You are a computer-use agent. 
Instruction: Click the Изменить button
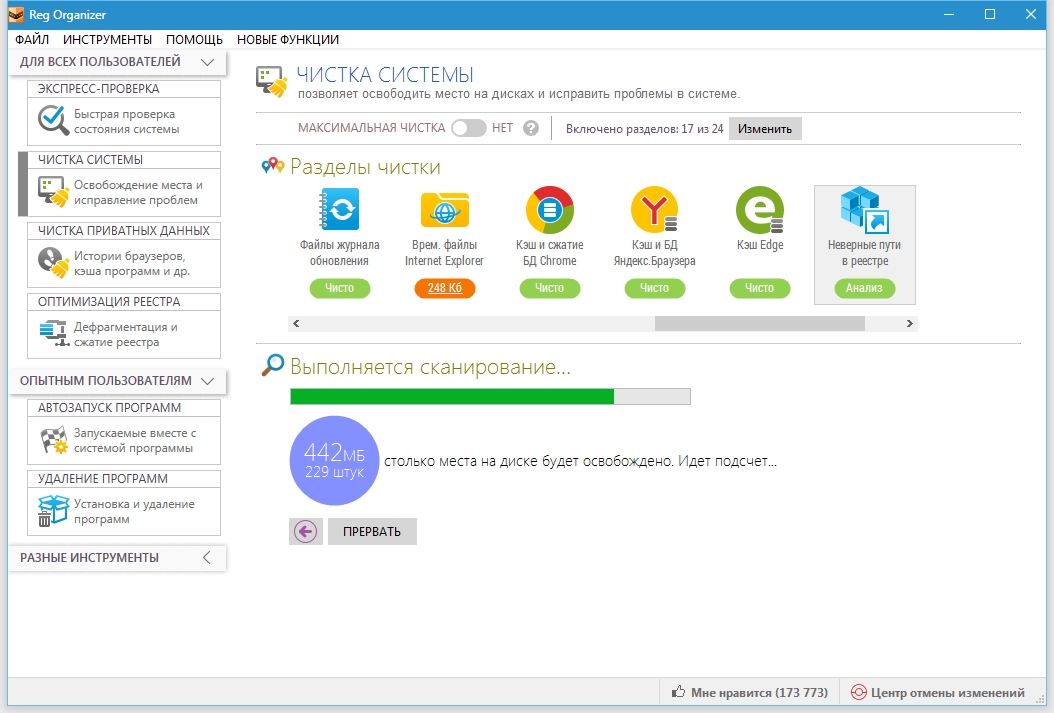pyautogui.click(x=765, y=129)
